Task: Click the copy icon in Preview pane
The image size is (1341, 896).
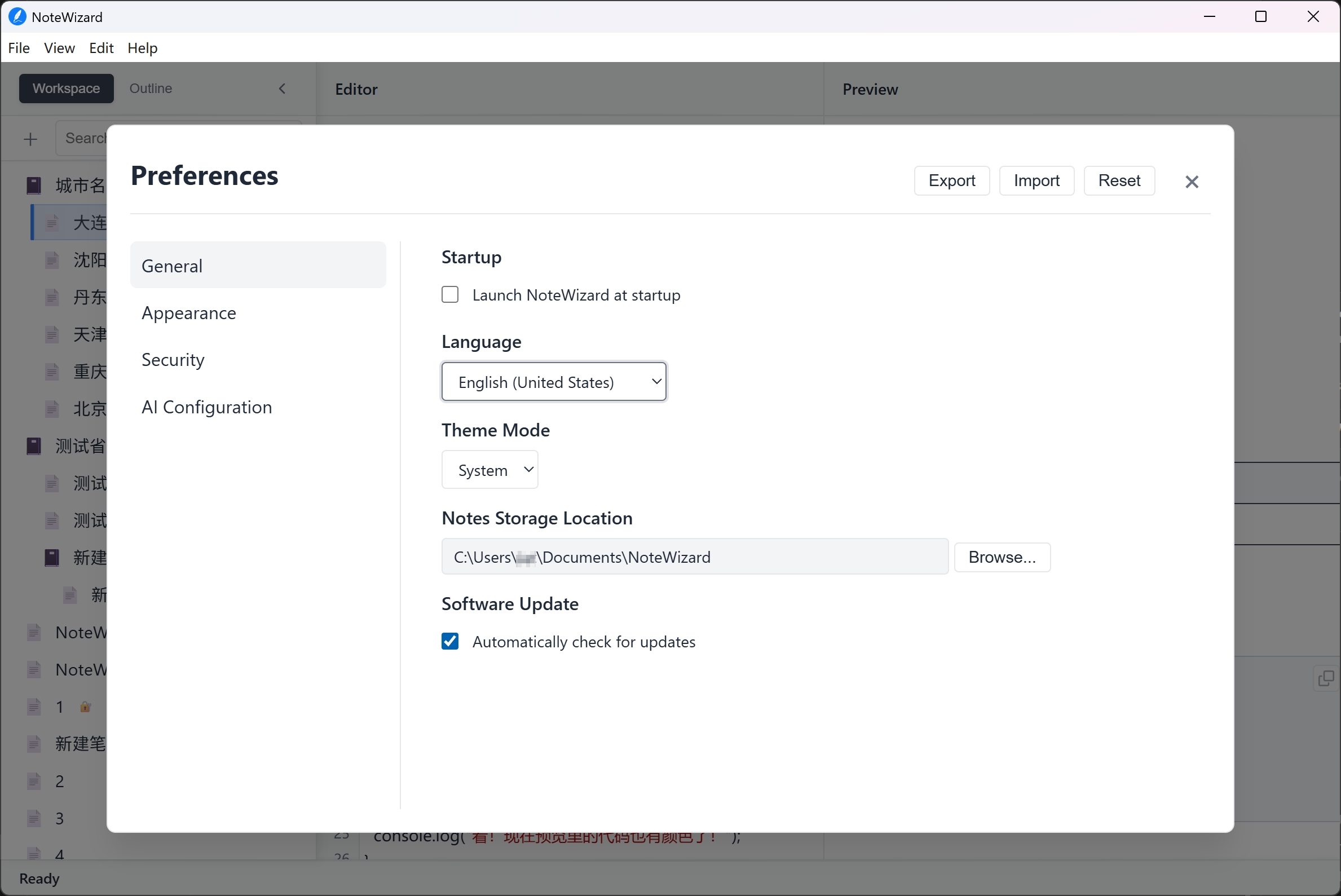Action: (x=1326, y=678)
